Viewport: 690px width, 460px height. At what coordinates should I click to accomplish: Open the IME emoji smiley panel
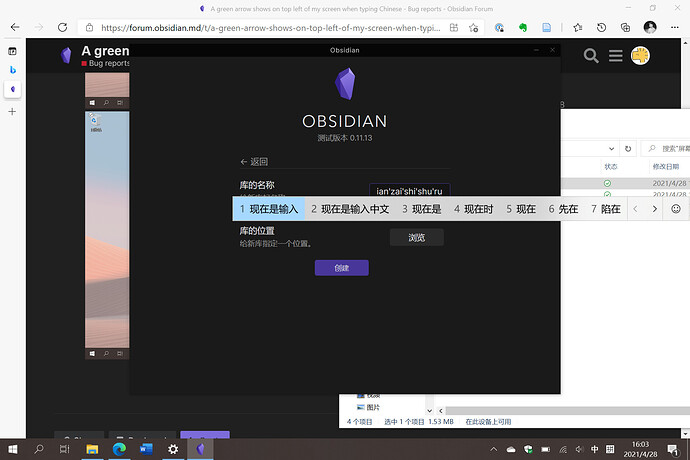click(x=676, y=209)
